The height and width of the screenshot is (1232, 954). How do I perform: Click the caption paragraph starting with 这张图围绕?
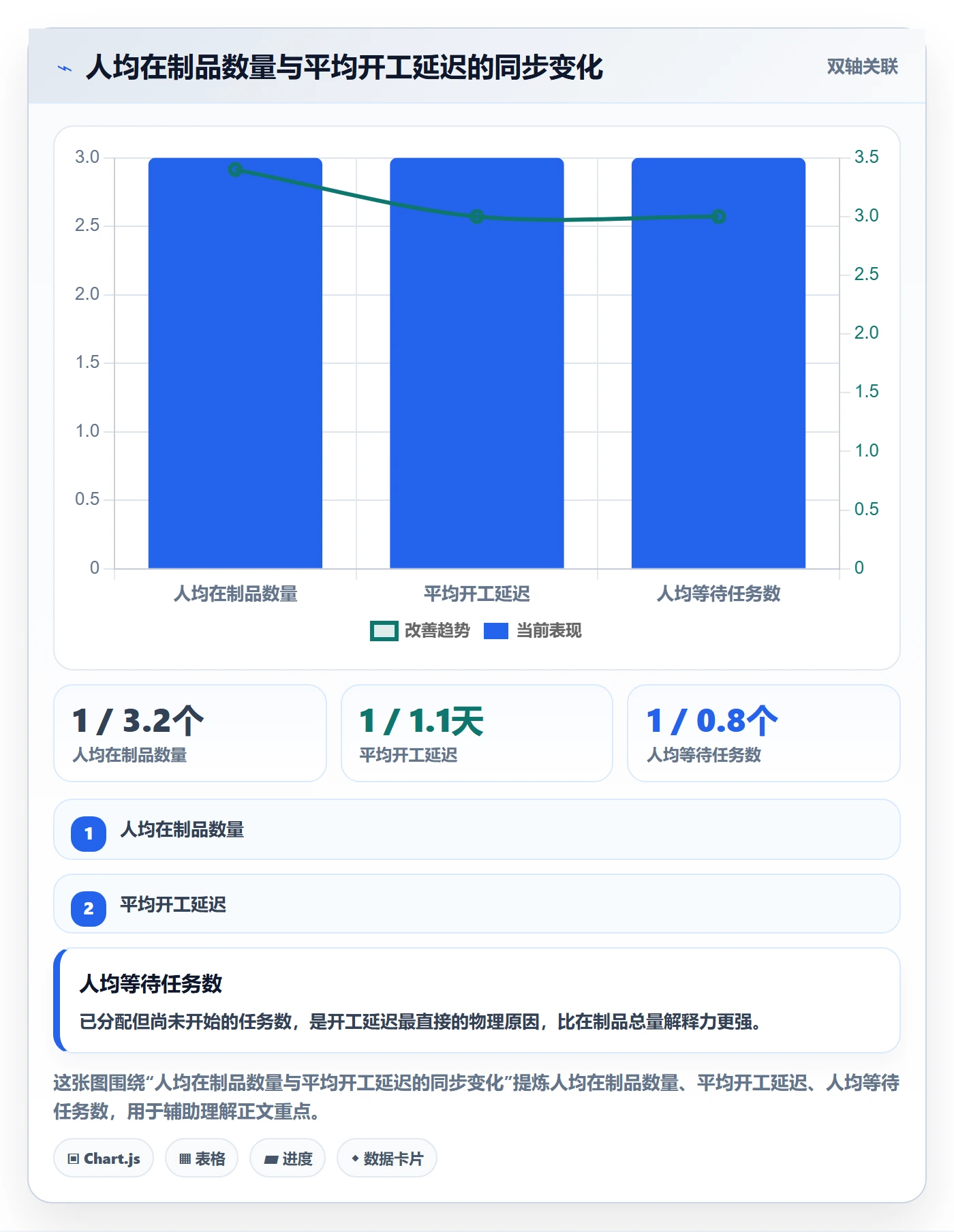[x=476, y=1097]
